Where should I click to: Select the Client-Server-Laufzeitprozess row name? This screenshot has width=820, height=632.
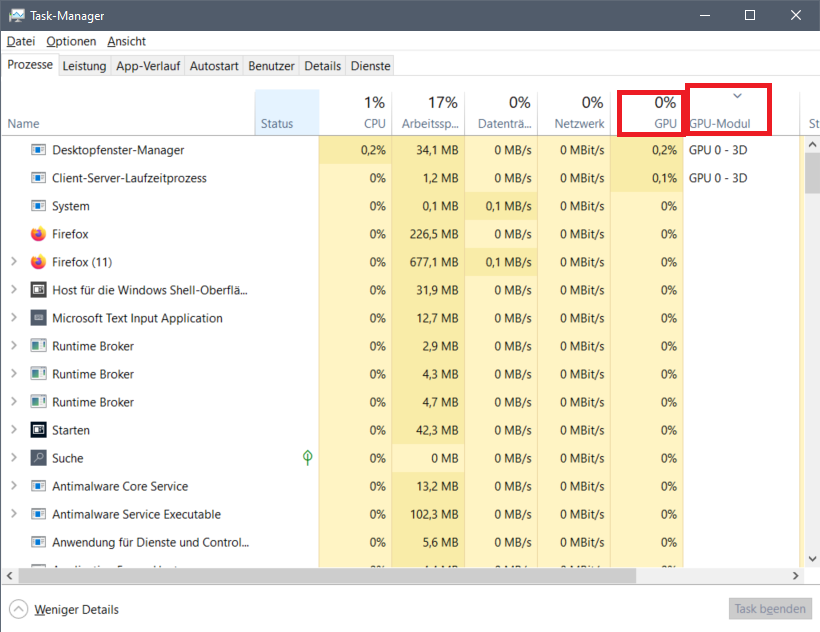[129, 178]
